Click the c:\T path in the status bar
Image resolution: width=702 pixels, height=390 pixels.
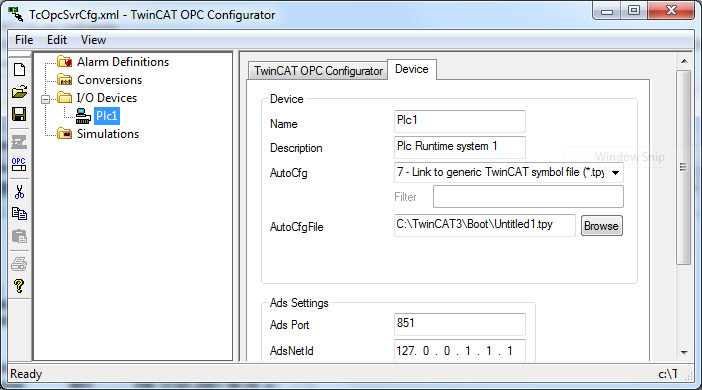point(668,374)
